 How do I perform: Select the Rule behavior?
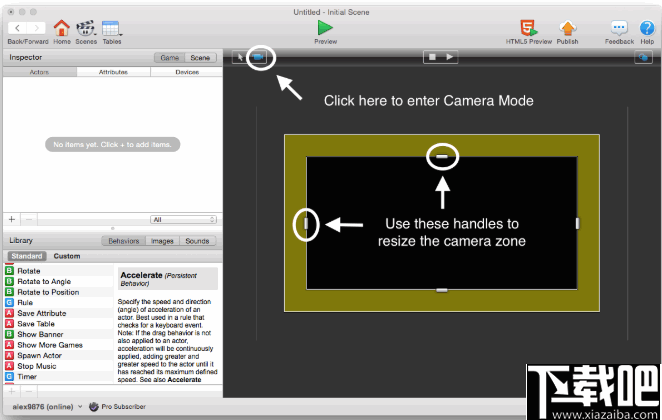59,303
